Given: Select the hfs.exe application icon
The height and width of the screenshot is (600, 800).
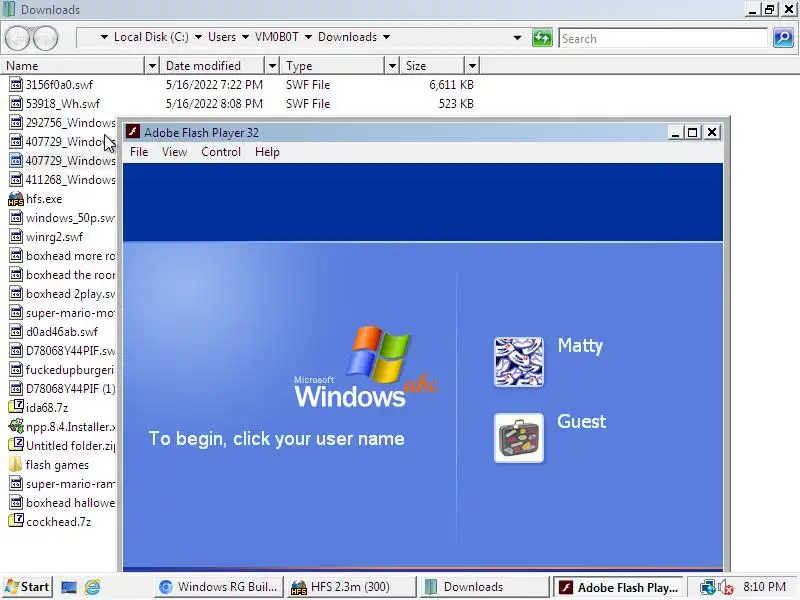Looking at the screenshot, I should tap(16, 198).
